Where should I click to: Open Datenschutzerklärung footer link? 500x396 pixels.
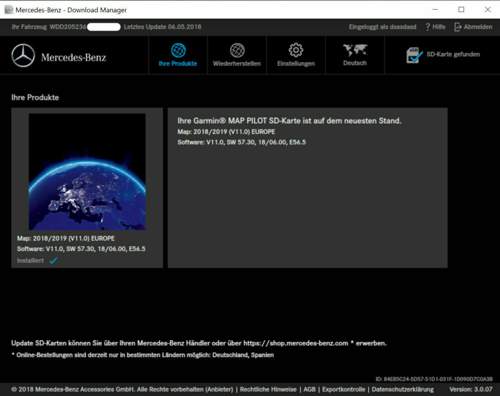pos(403,389)
